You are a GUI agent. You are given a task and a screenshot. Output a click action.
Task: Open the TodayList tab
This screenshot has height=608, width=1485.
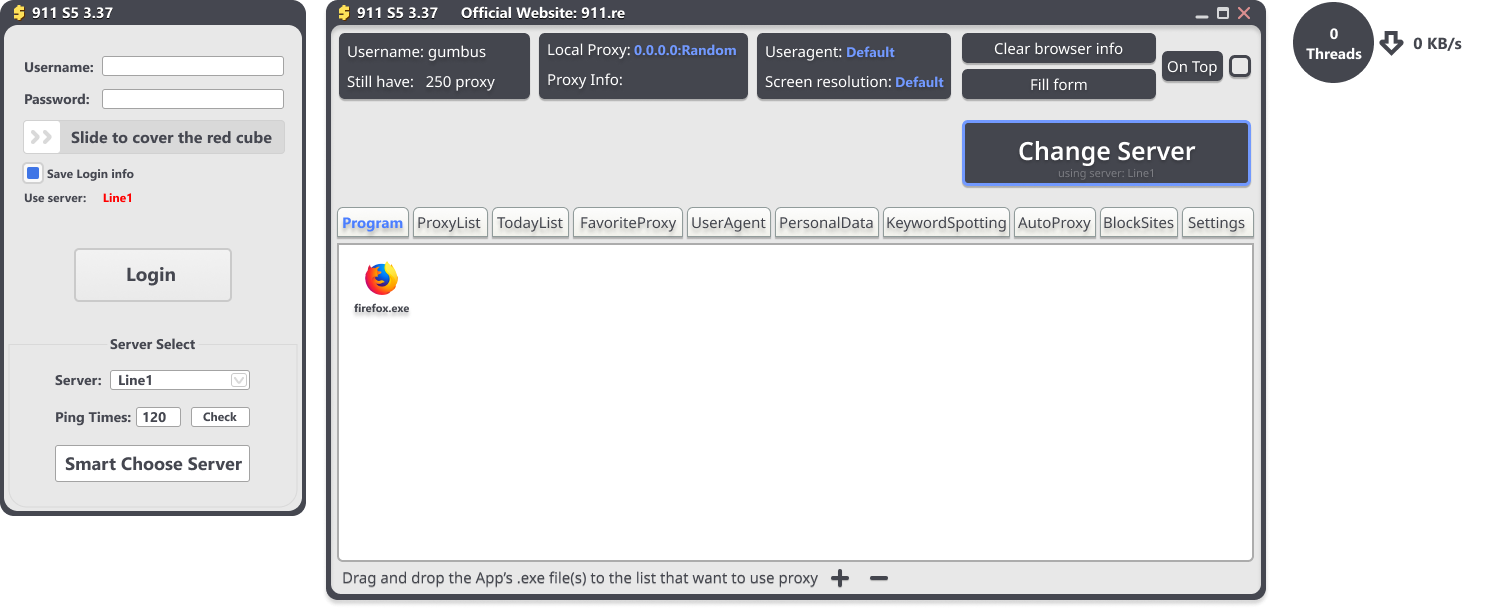(x=530, y=223)
